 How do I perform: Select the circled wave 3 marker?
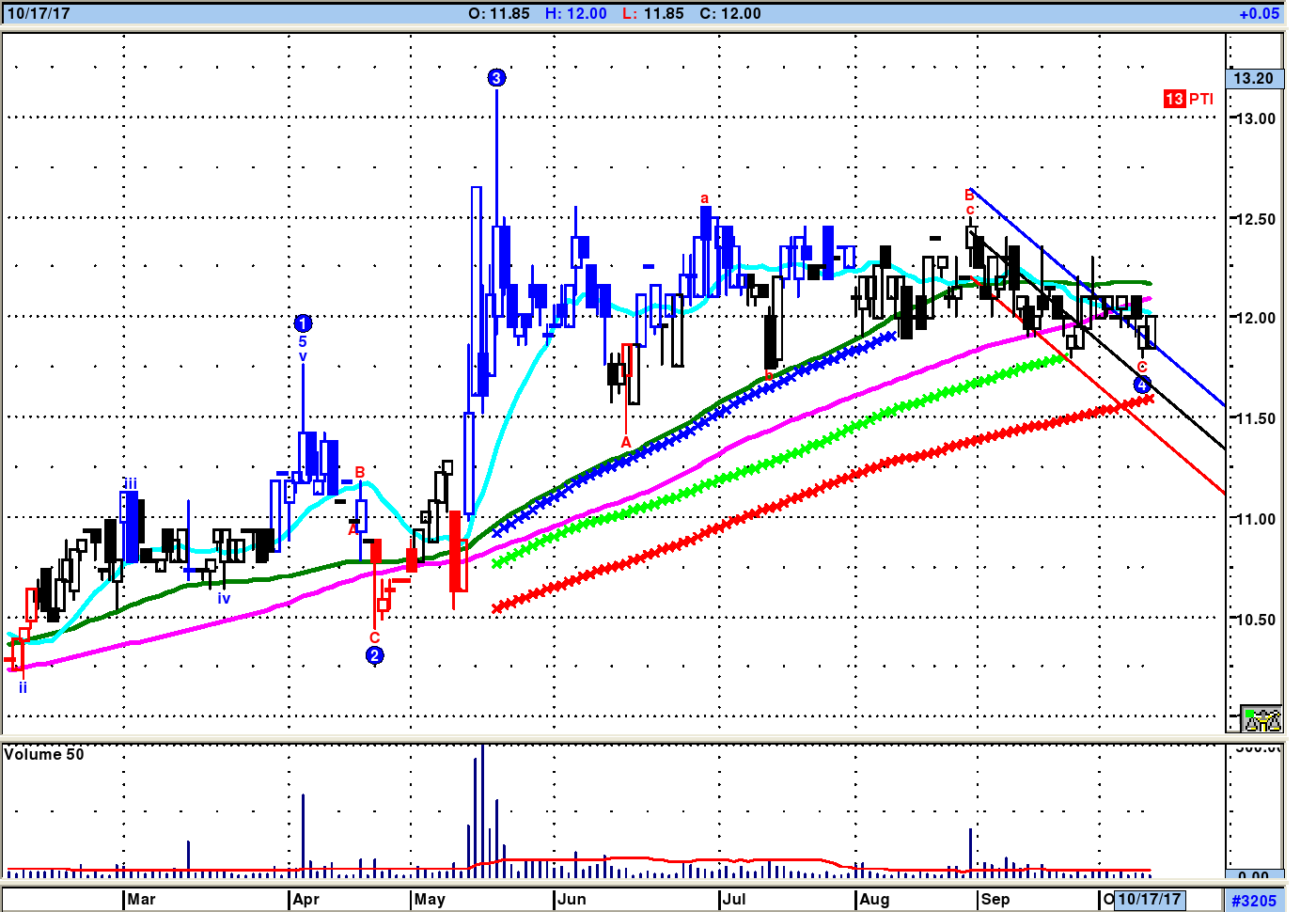pos(496,78)
